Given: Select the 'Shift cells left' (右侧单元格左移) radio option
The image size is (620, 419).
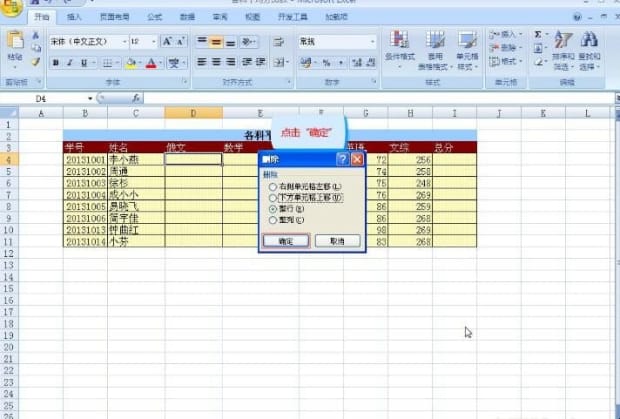Looking at the screenshot, I should coord(272,187).
